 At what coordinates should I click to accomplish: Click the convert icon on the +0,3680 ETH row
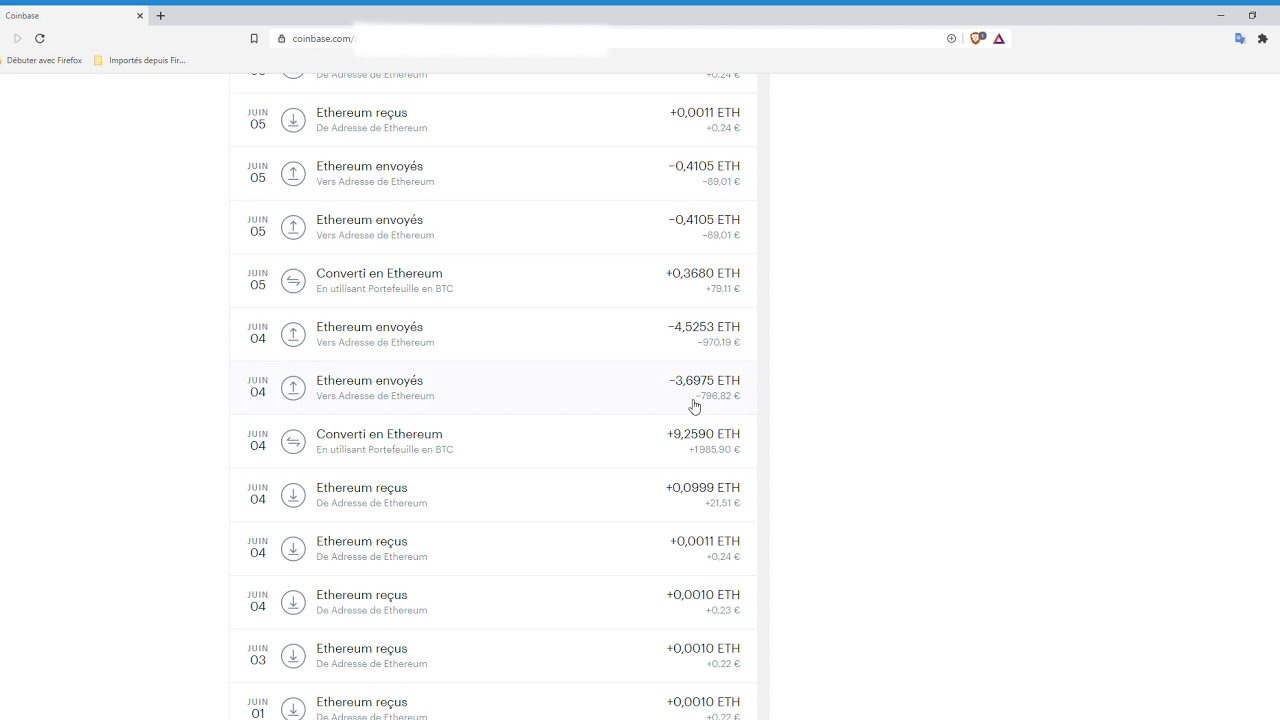pos(293,281)
